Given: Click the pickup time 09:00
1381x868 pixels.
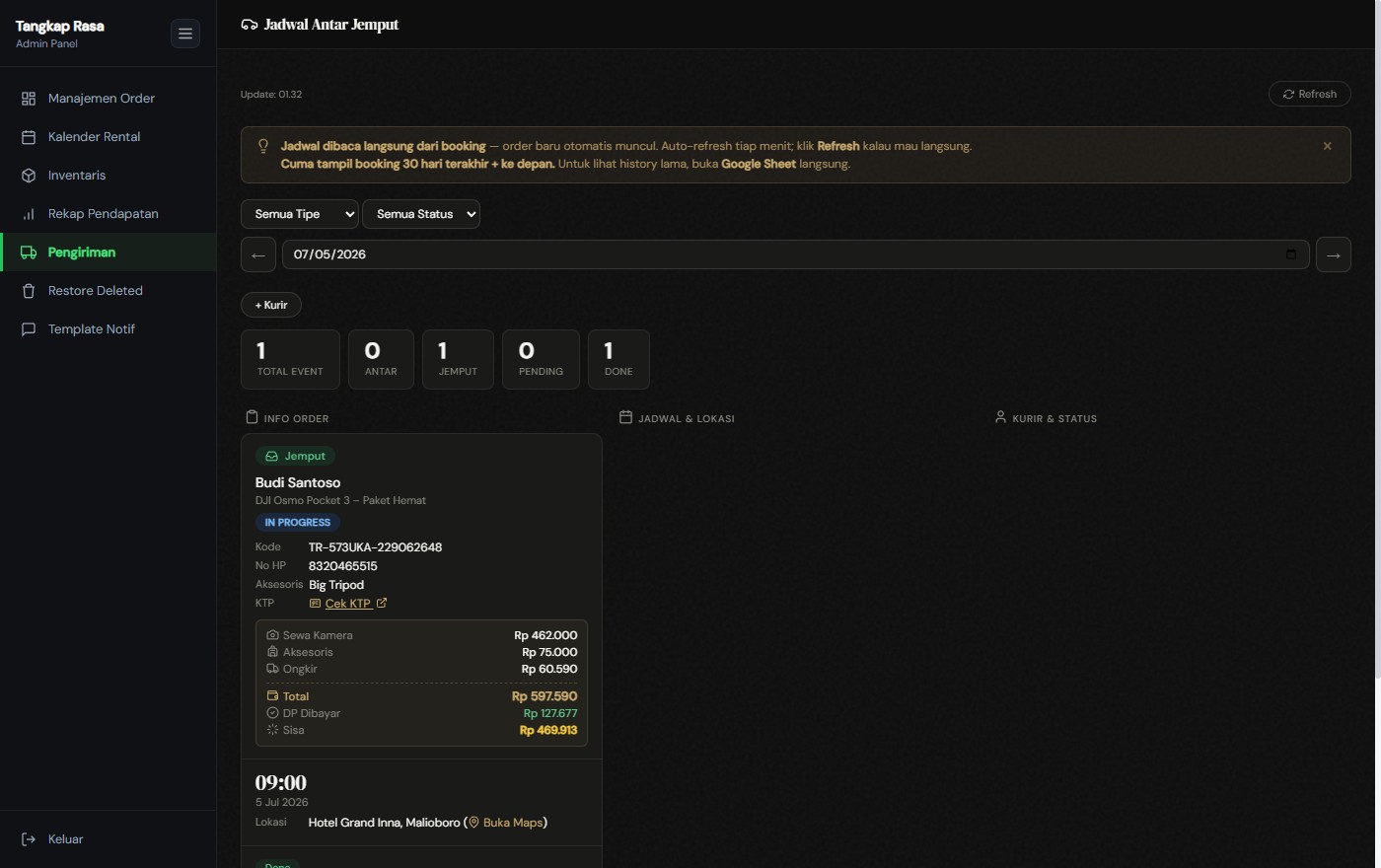Looking at the screenshot, I should pyautogui.click(x=281, y=783).
